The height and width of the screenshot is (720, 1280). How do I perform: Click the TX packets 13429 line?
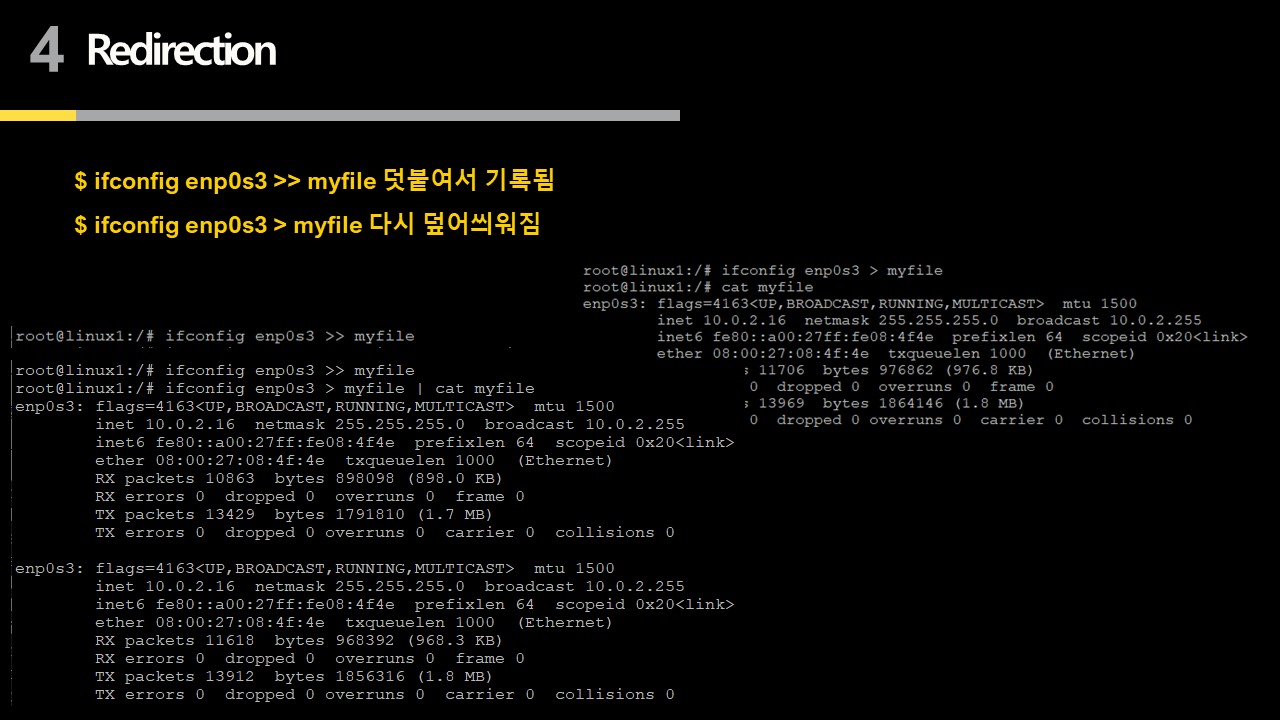tap(293, 514)
